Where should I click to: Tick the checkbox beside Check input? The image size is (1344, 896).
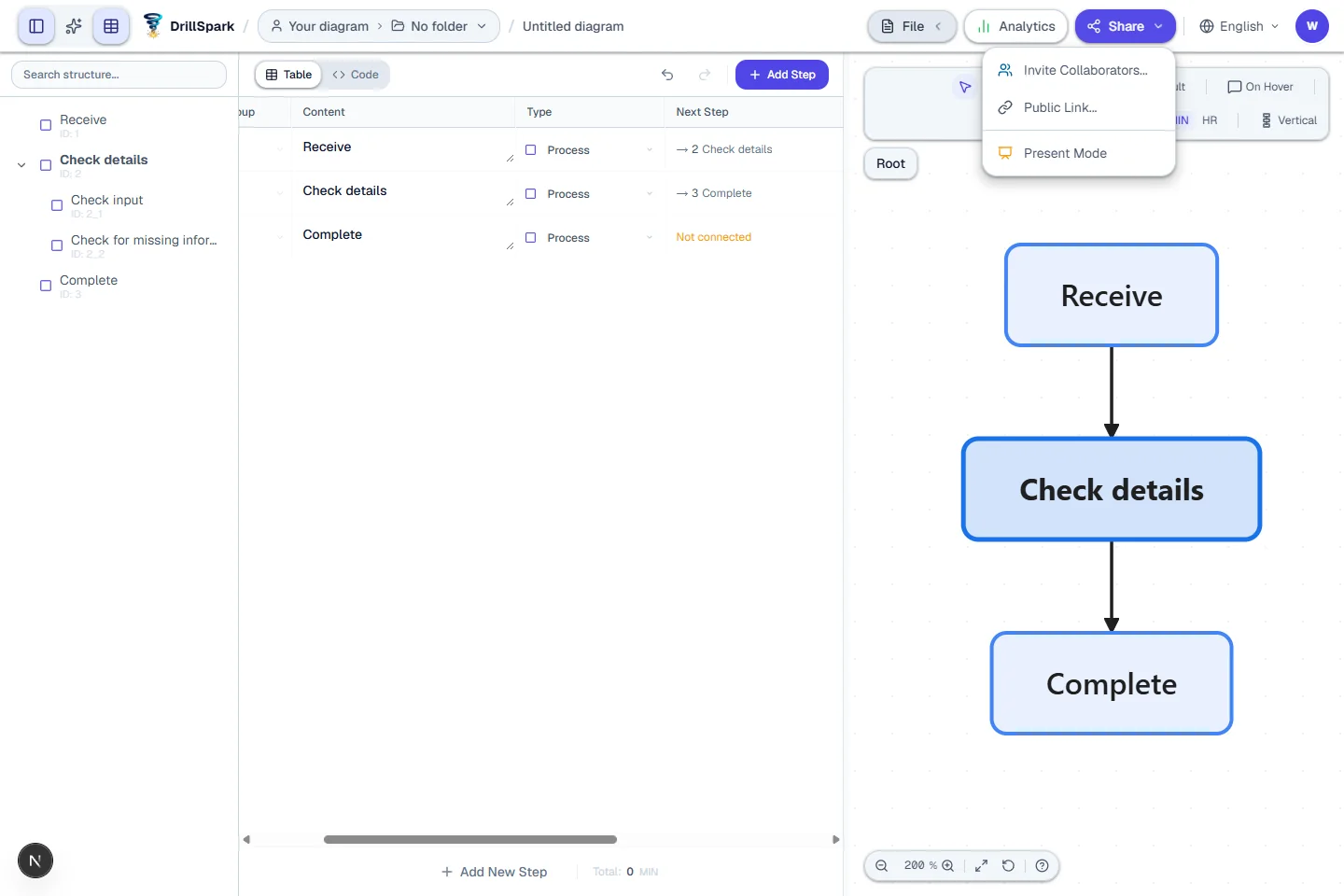tap(57, 205)
